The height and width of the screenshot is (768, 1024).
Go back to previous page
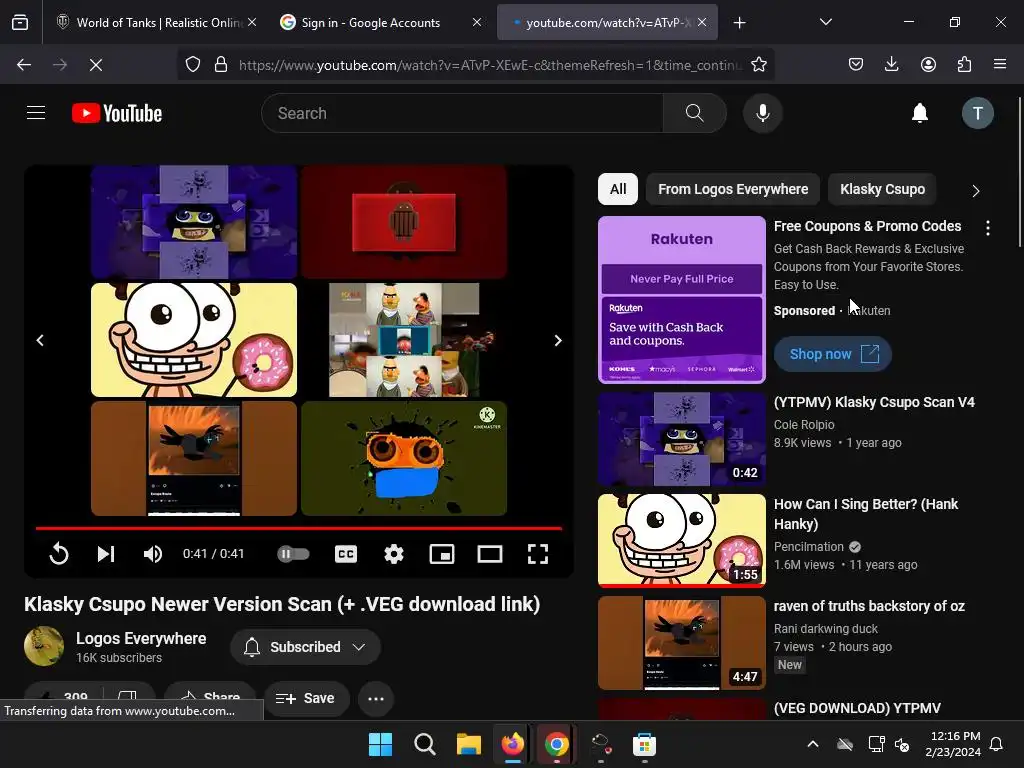click(24, 65)
